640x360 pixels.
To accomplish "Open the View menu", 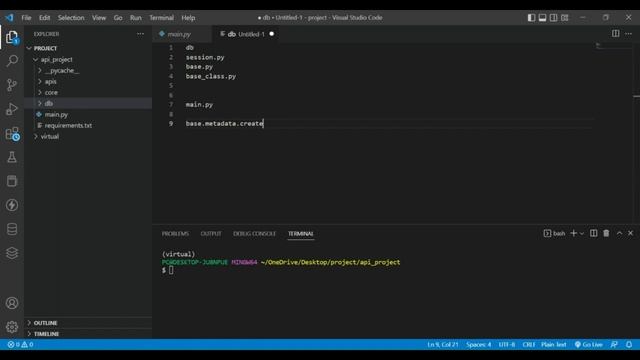I will [x=99, y=18].
